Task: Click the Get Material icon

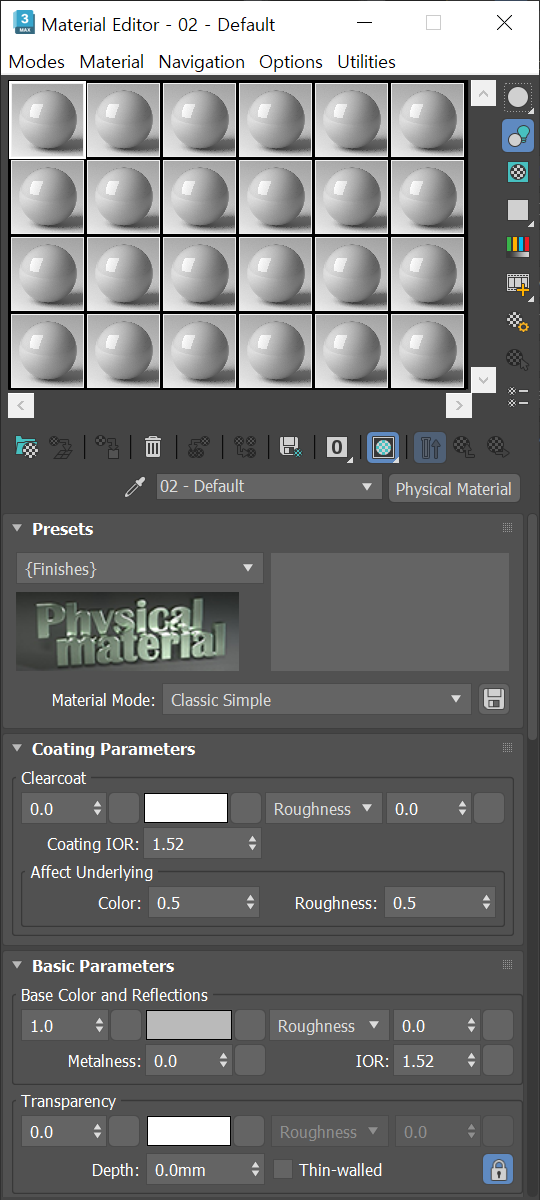Action: tap(28, 446)
